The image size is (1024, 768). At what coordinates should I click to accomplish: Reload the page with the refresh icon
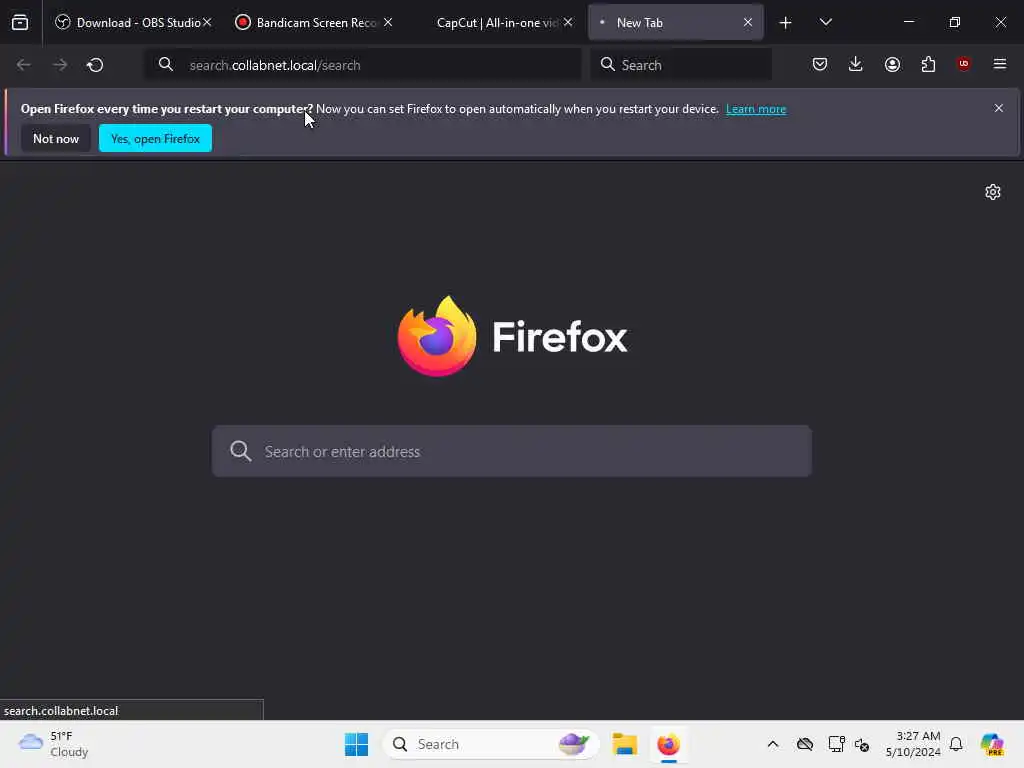click(x=95, y=65)
